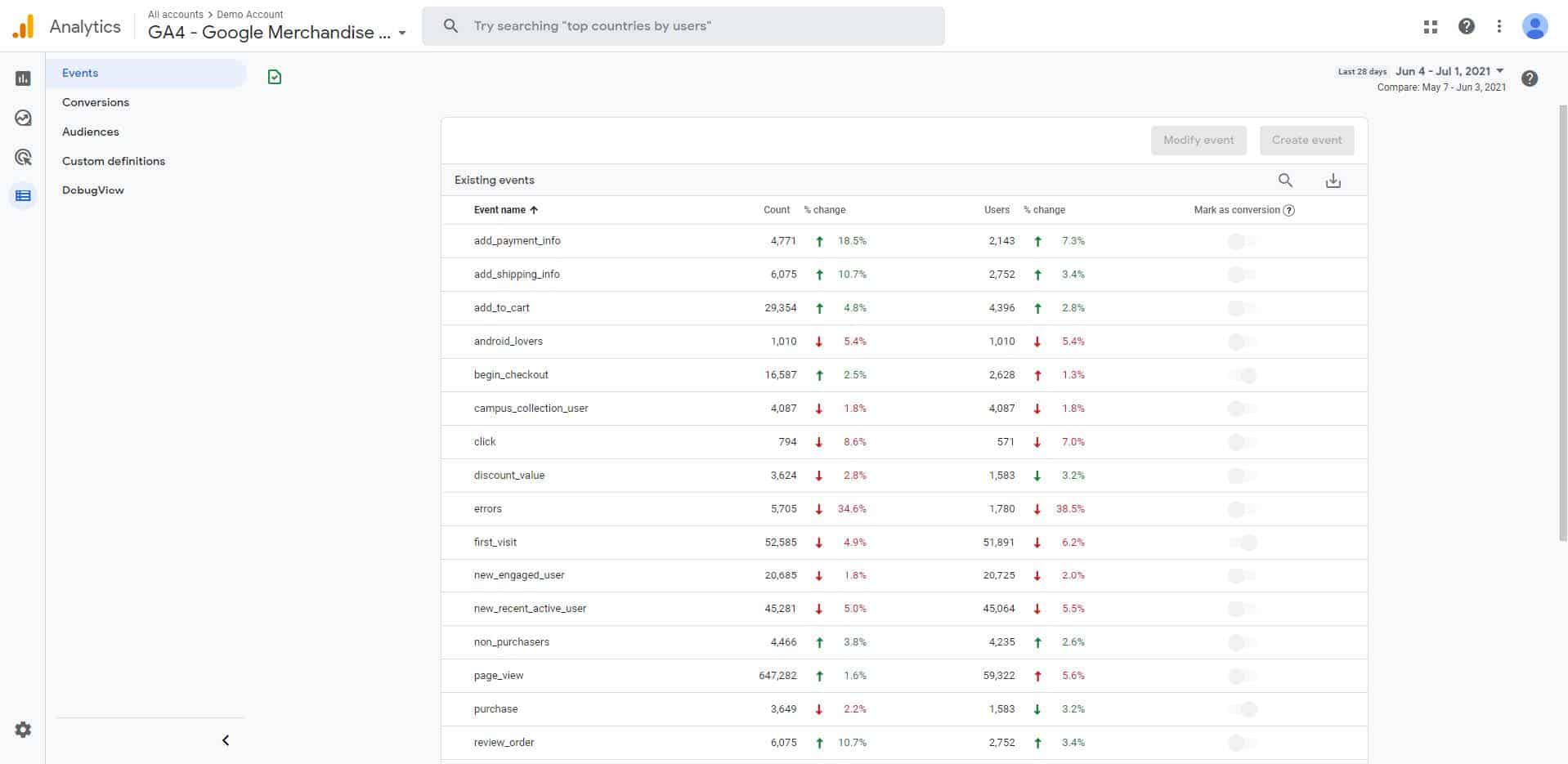Open DebugView in the side menu
The height and width of the screenshot is (764, 1568).
tap(93, 190)
